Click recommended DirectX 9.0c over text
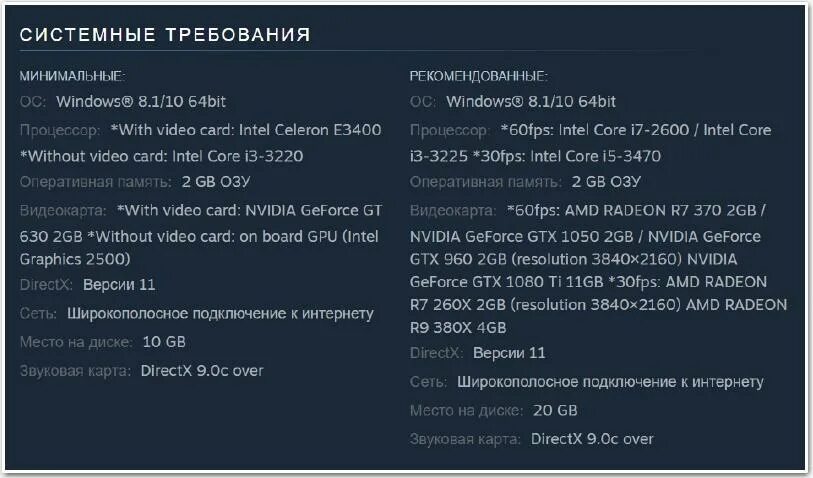Image resolution: width=813 pixels, height=478 pixels. pyautogui.click(x=592, y=439)
